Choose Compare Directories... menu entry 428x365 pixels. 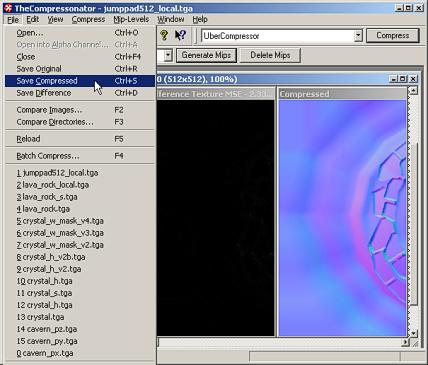pos(80,122)
